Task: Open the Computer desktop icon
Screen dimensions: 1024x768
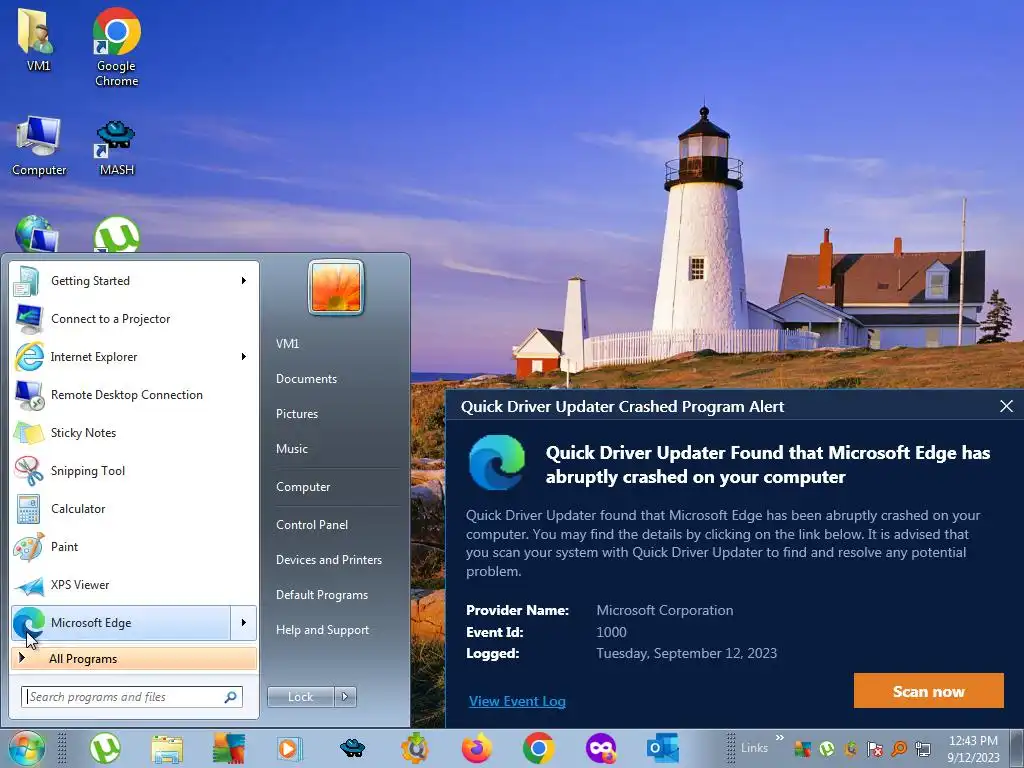Action: (x=39, y=146)
